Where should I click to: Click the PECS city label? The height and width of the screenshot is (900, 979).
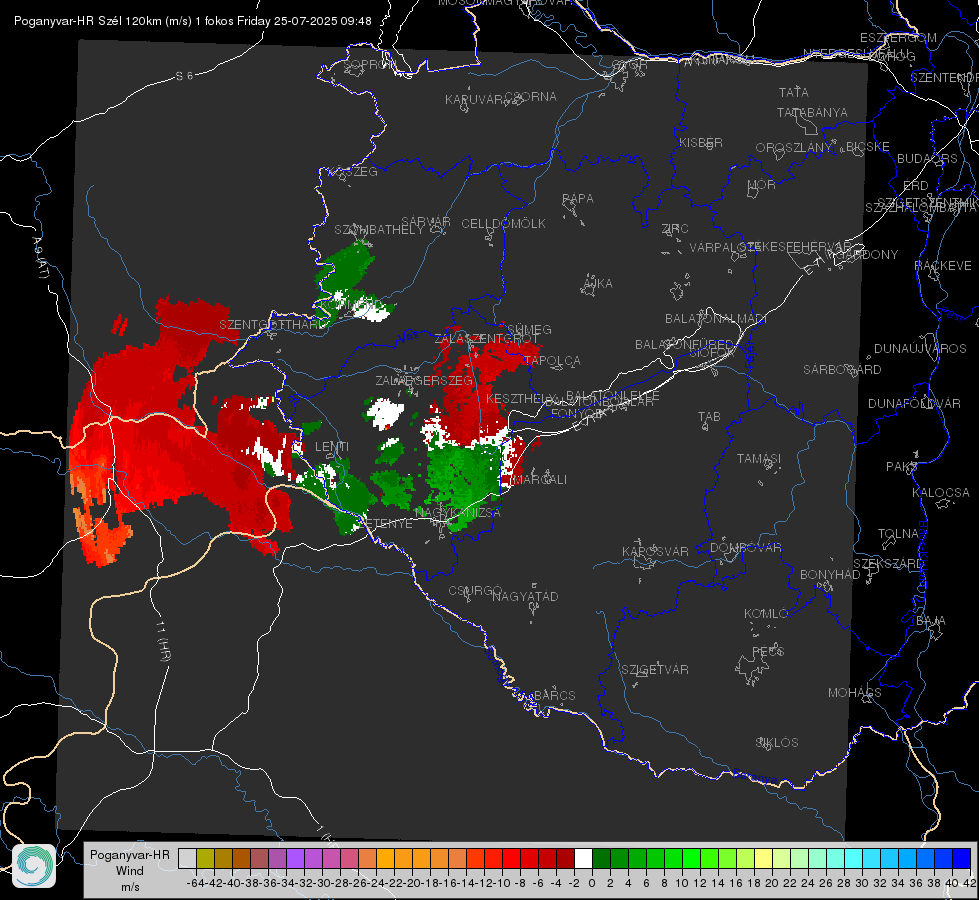click(x=768, y=651)
